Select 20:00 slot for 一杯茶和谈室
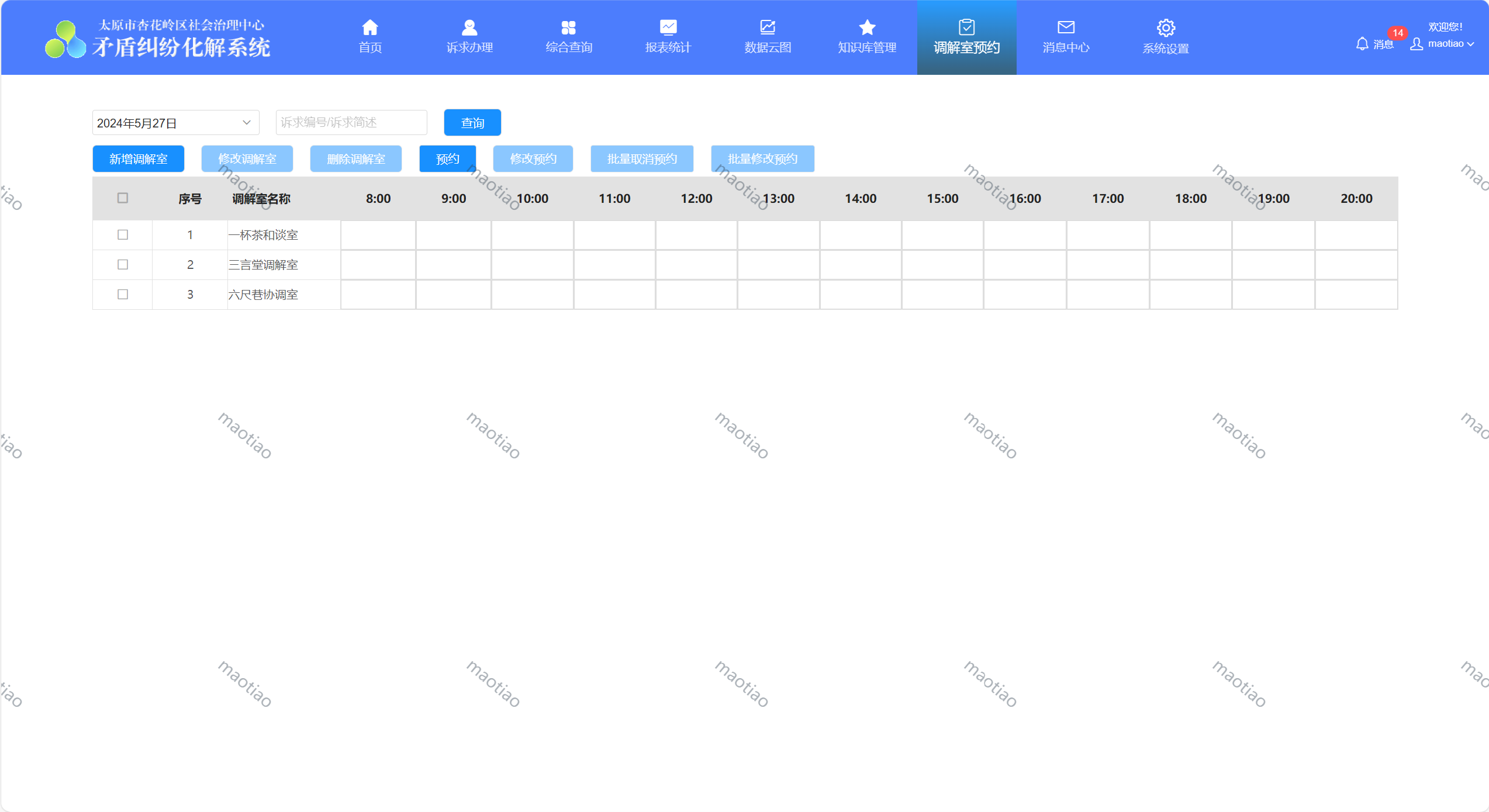1489x812 pixels. coord(1356,235)
